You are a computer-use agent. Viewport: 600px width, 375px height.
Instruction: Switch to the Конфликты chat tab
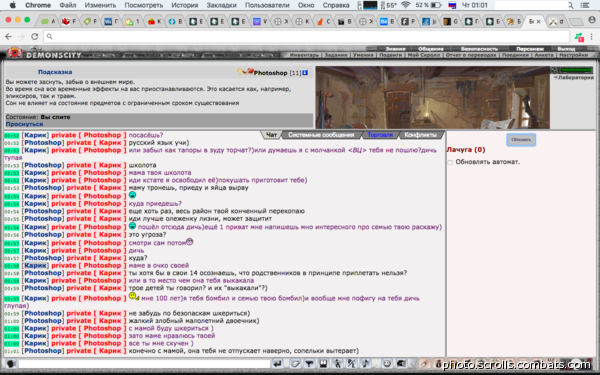pyautogui.click(x=421, y=135)
